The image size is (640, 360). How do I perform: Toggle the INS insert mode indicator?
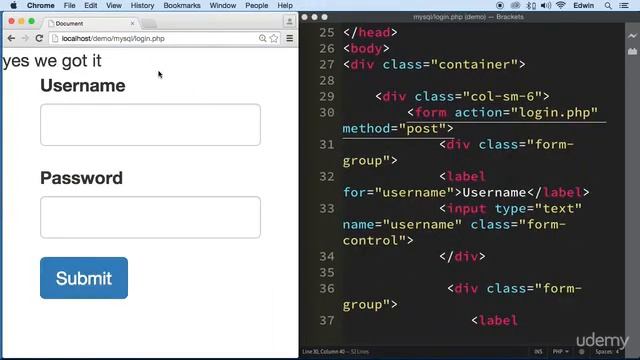point(538,352)
